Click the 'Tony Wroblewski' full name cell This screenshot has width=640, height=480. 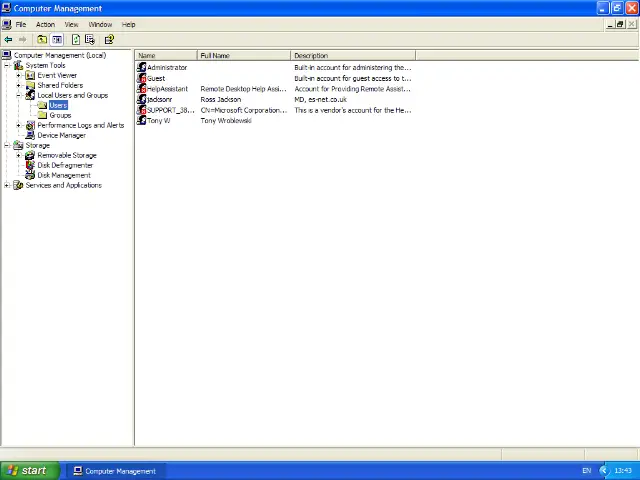[x=226, y=120]
